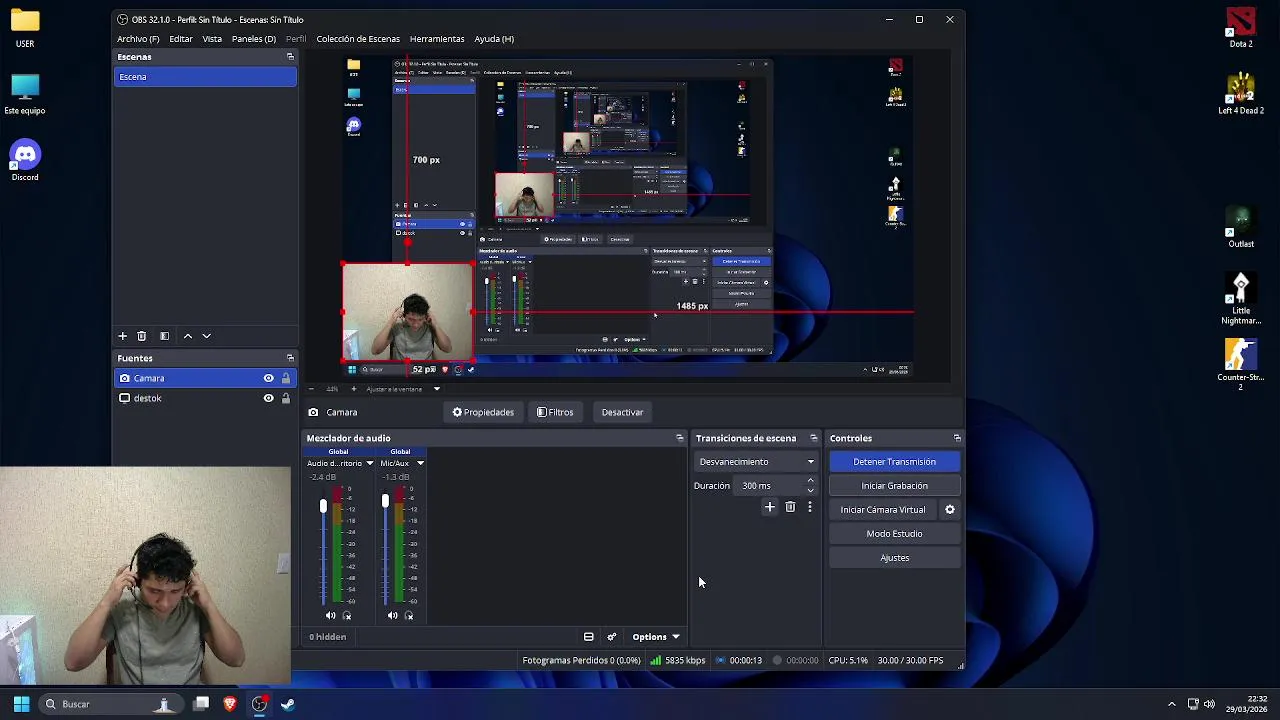Hide the Camara source with eye icon

268,378
